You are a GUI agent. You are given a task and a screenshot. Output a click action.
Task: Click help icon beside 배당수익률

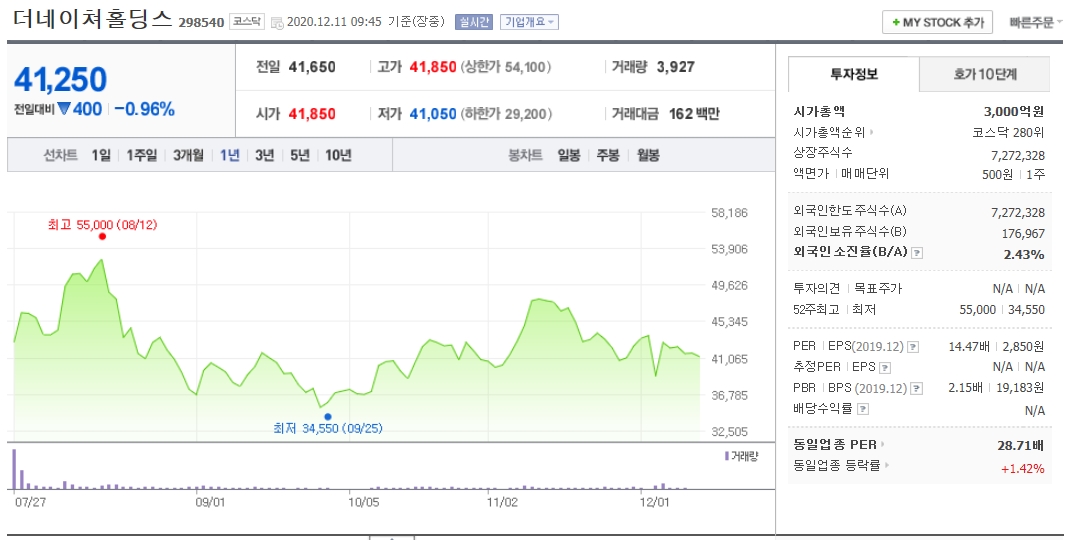(x=863, y=409)
